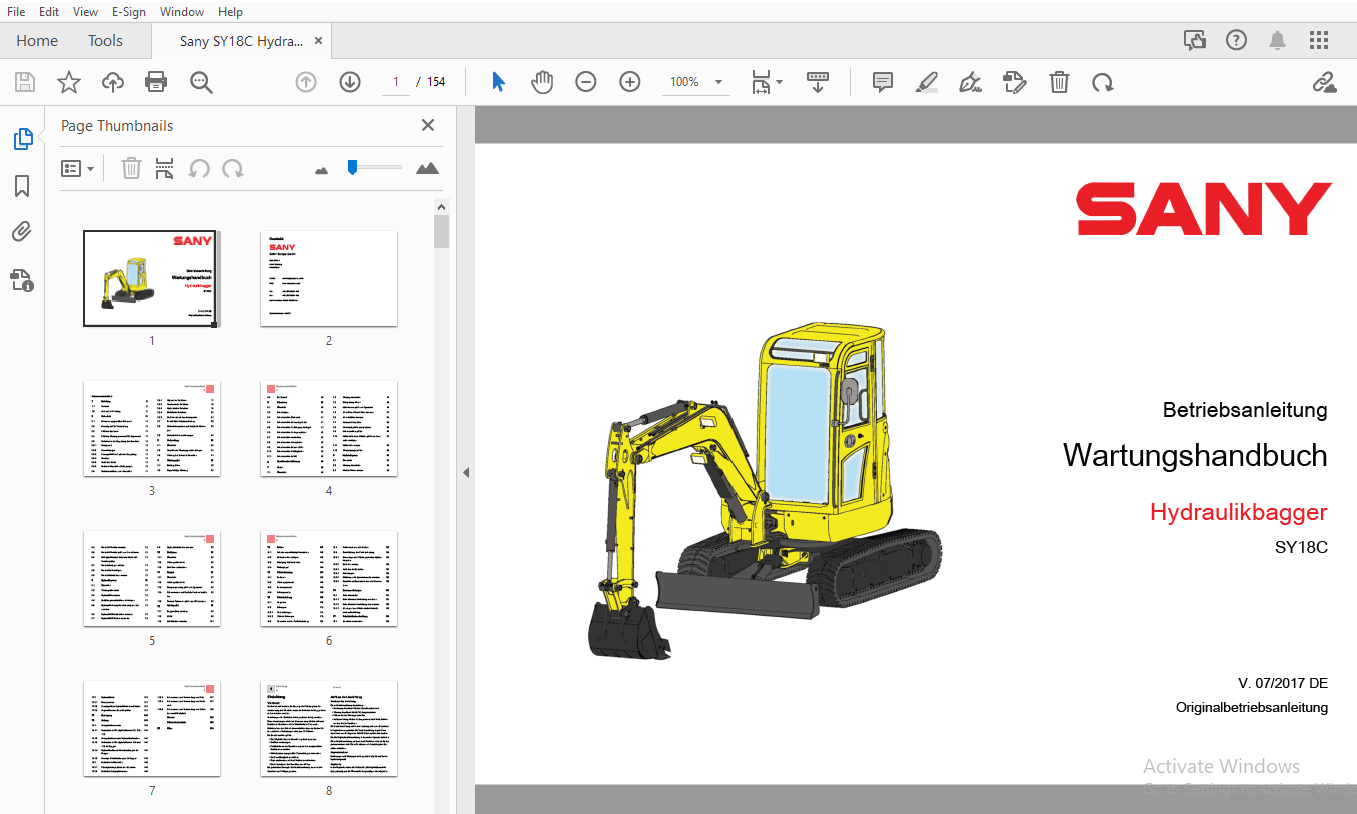Viewport: 1357px width, 814px height.
Task: Open the notifications bell
Action: (1277, 40)
